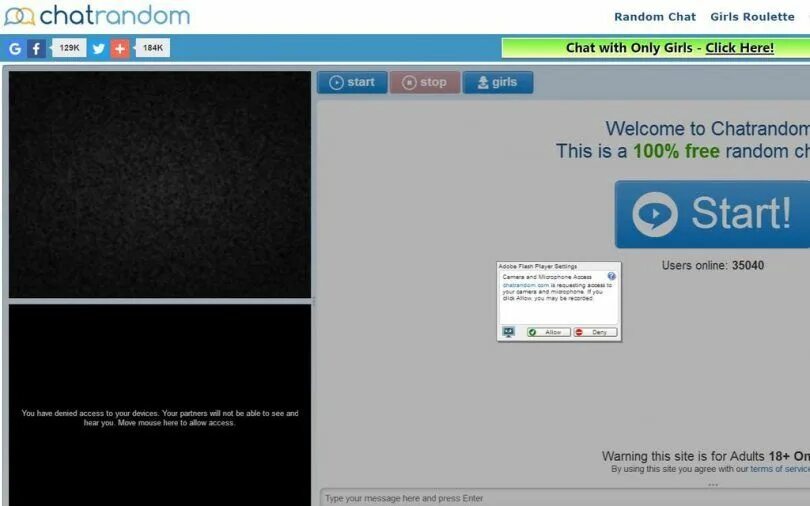Click Deny in Flash Player Settings
The height and width of the screenshot is (506, 810).
tap(595, 332)
